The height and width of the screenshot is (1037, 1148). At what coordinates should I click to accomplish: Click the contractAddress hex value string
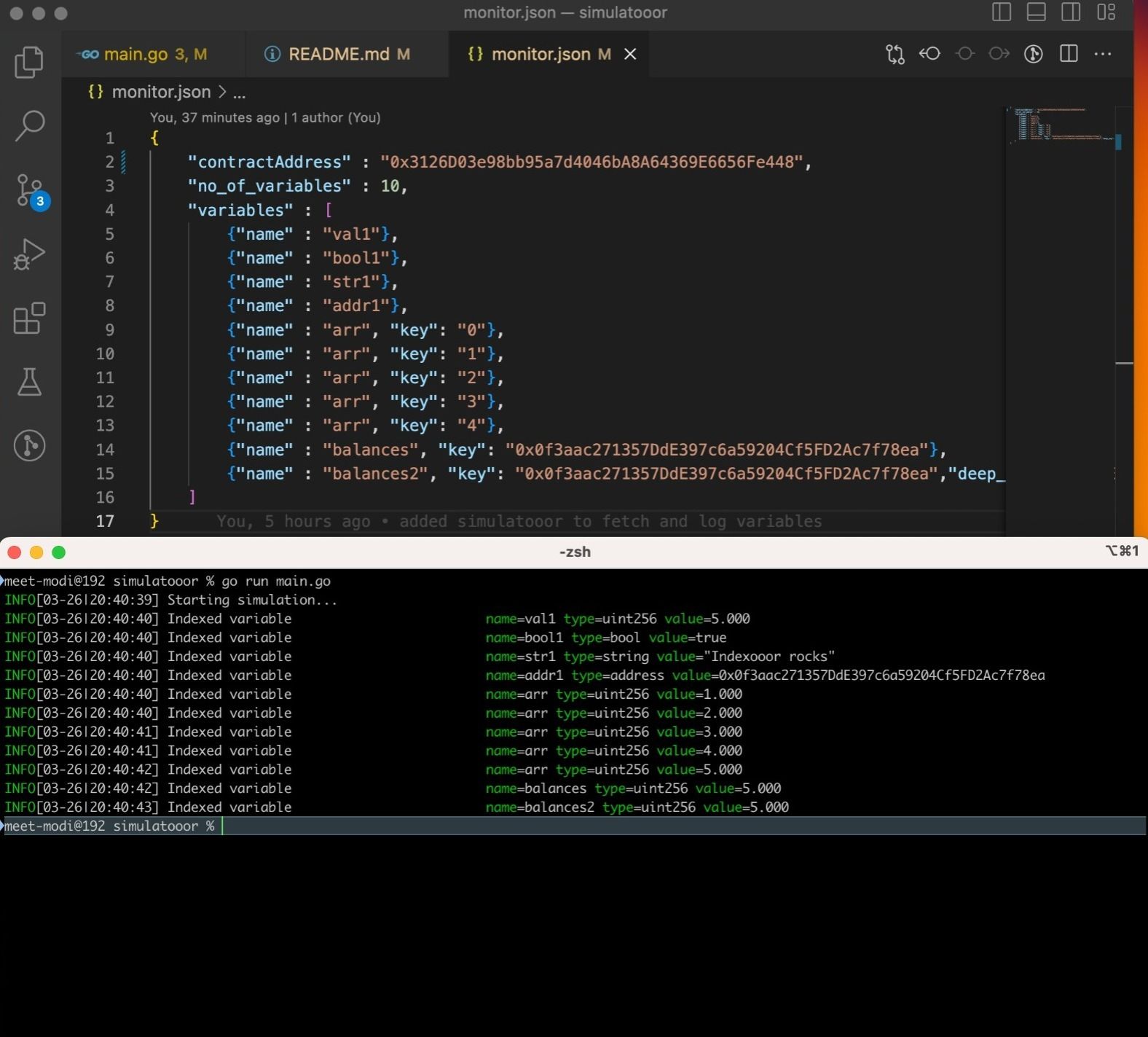[591, 162]
